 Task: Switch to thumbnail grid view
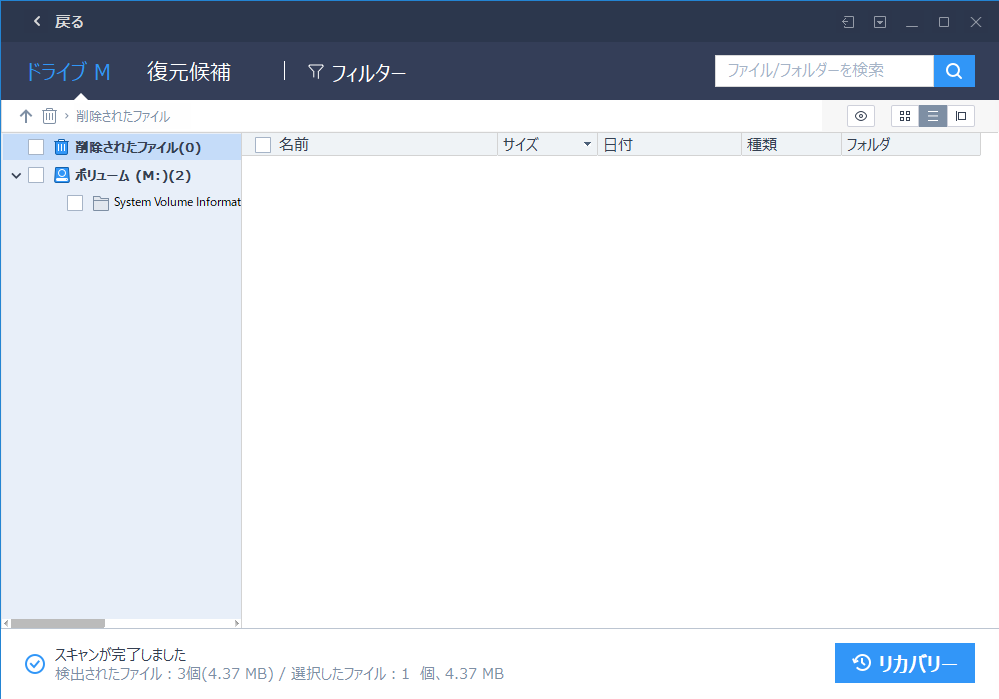coord(904,116)
